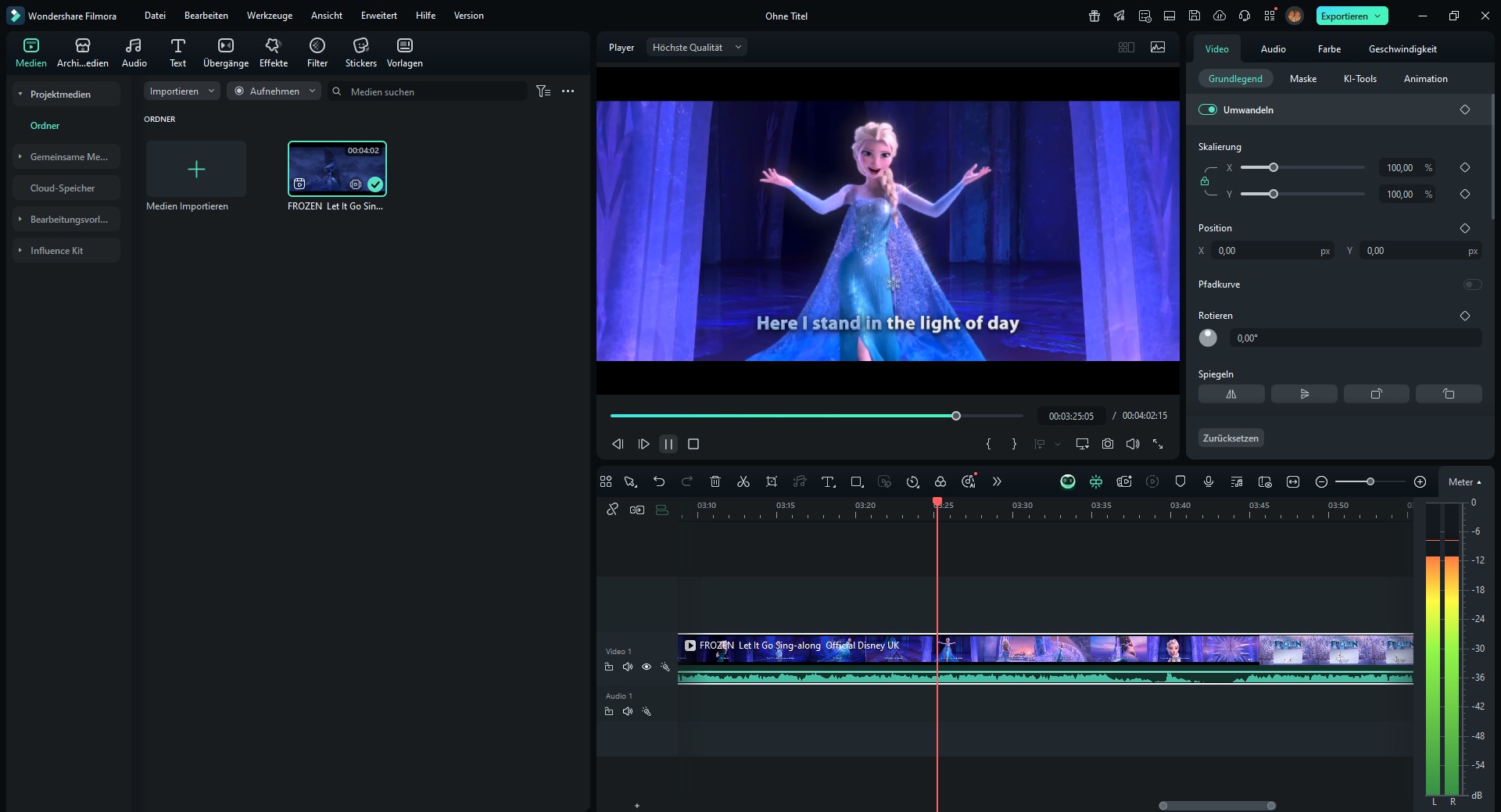1501x812 pixels.
Task: Open the Importieren dropdown
Action: click(181, 91)
